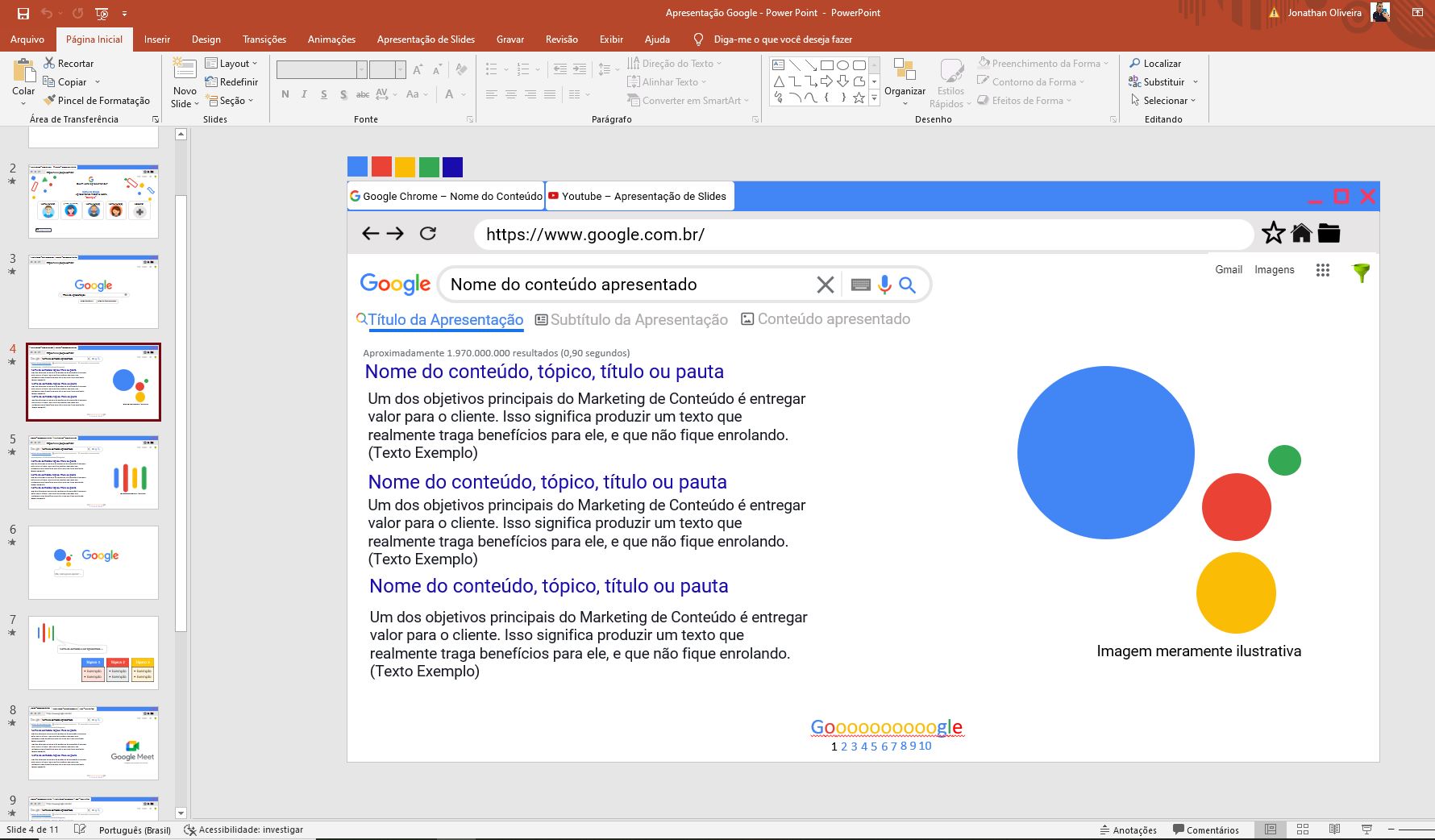Click the Novo Slide icon
Image resolution: width=1435 pixels, height=840 pixels.
[x=185, y=70]
